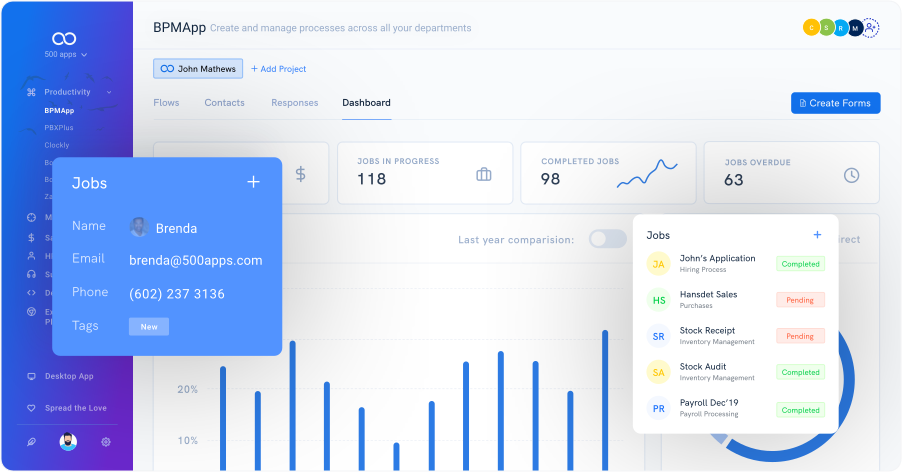Image resolution: width=902 pixels, height=472 pixels.
Task: Click the 500apps infinity logo
Action: (x=64, y=39)
